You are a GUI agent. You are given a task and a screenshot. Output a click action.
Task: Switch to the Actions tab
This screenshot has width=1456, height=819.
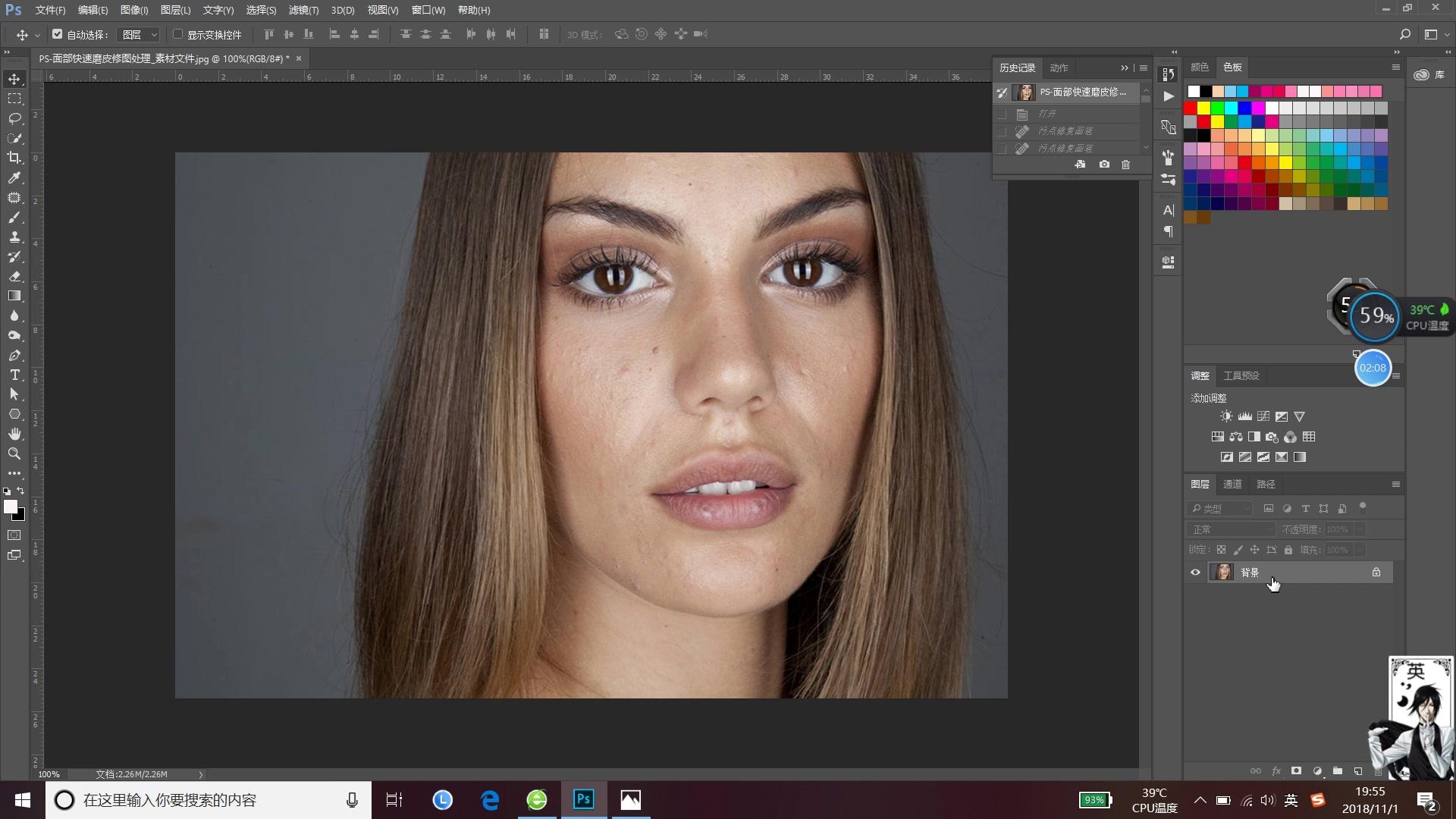[1059, 67]
